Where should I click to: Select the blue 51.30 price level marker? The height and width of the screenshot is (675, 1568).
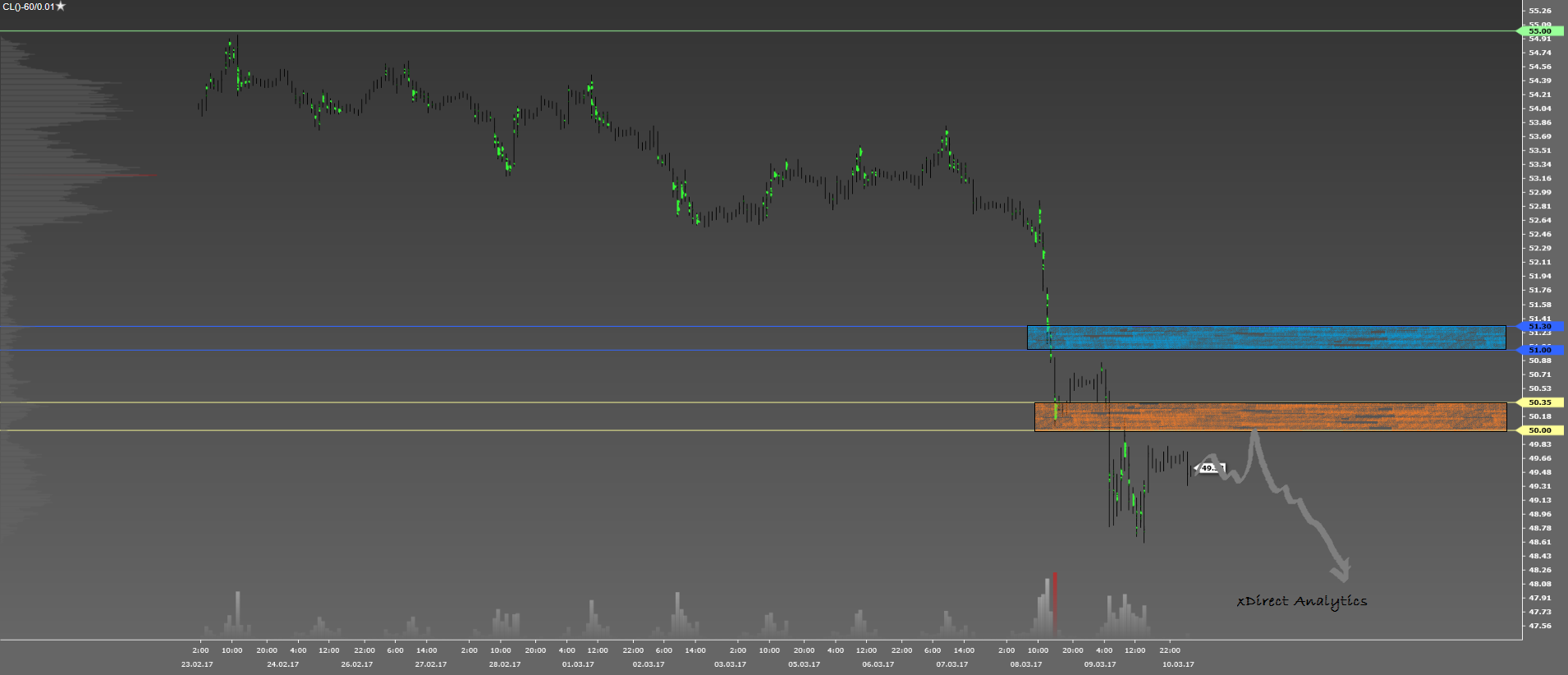[x=1539, y=326]
